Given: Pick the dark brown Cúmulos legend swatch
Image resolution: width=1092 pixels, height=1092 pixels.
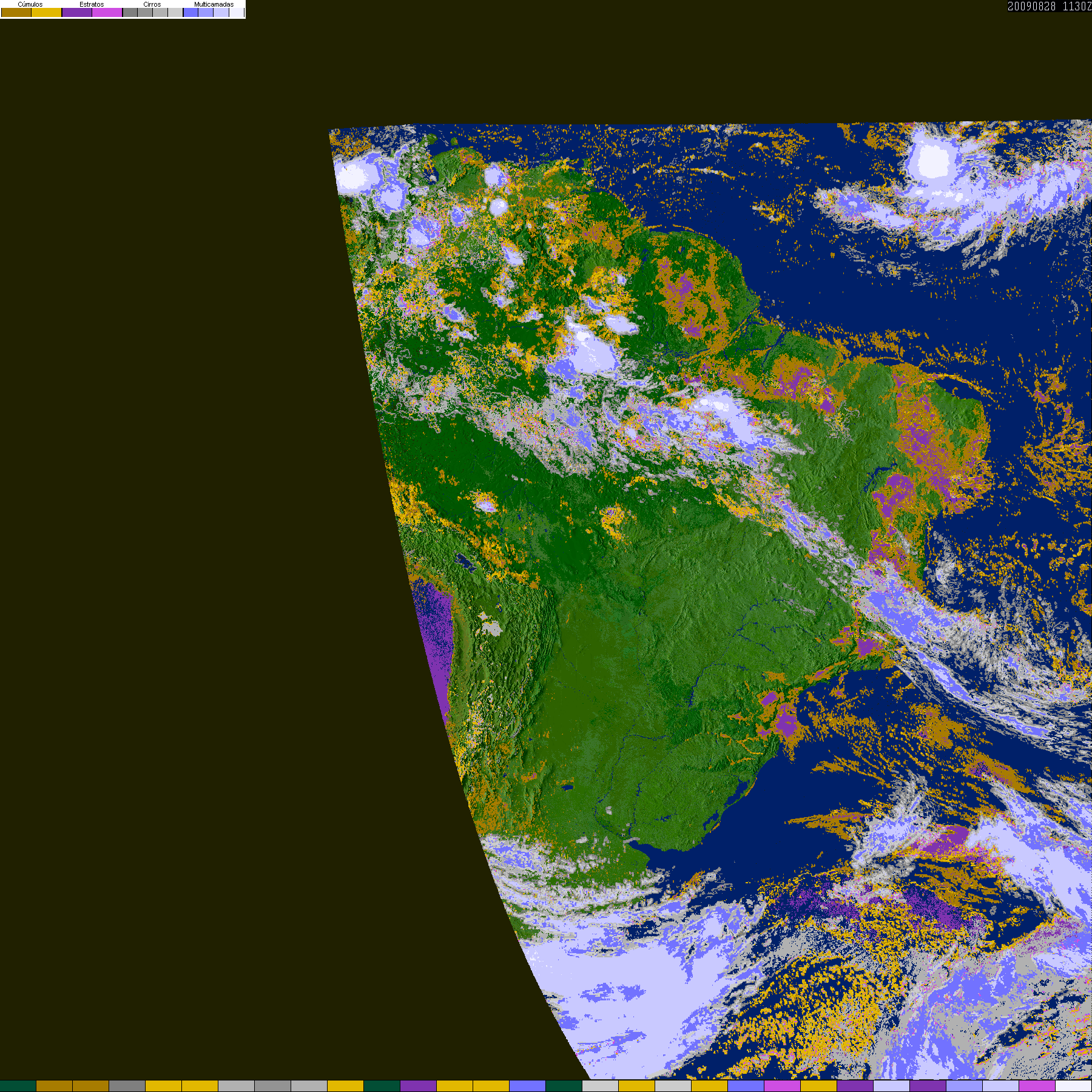Looking at the screenshot, I should (16, 12).
